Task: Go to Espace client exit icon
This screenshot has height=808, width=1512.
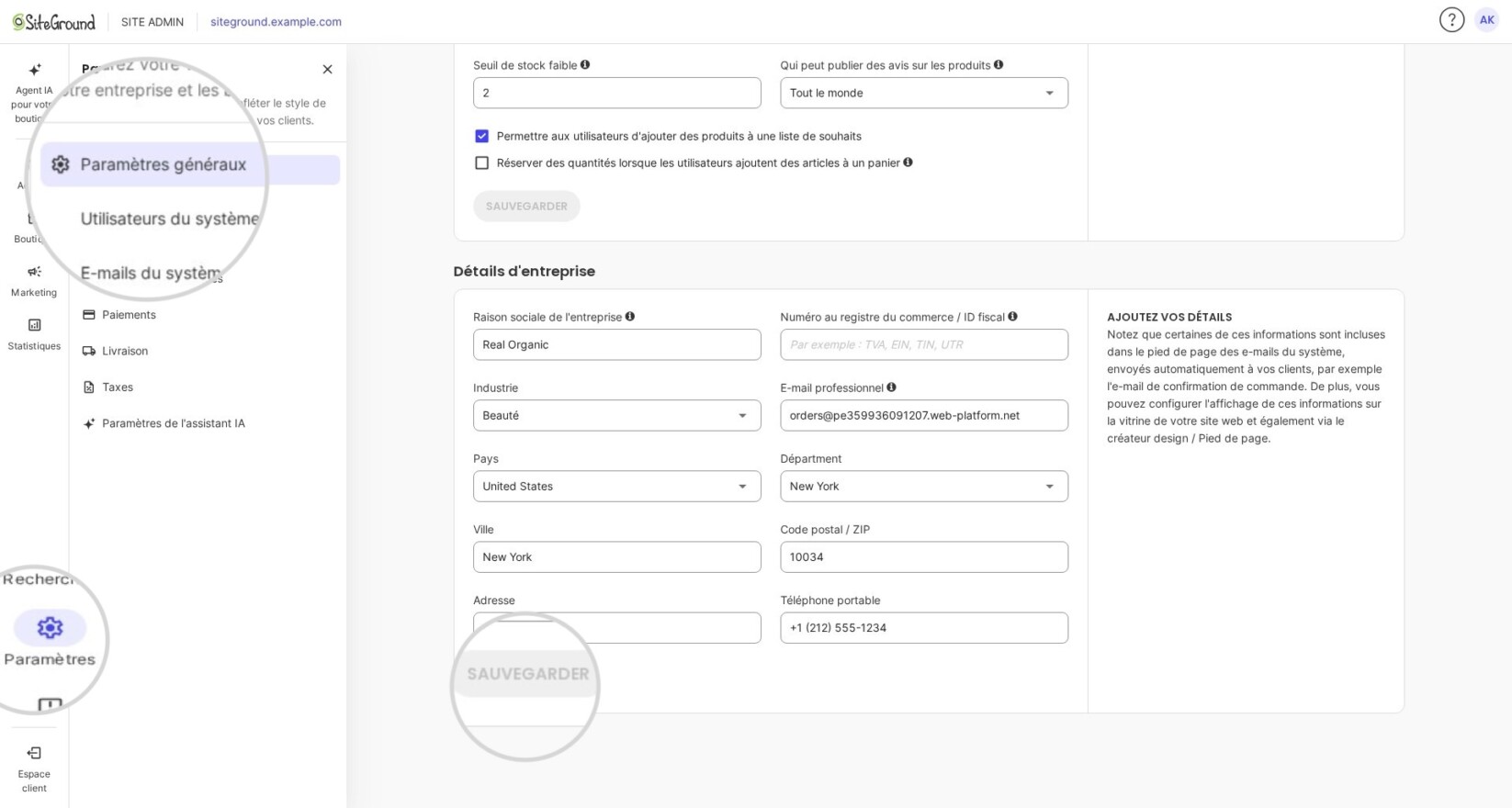Action: (34, 753)
